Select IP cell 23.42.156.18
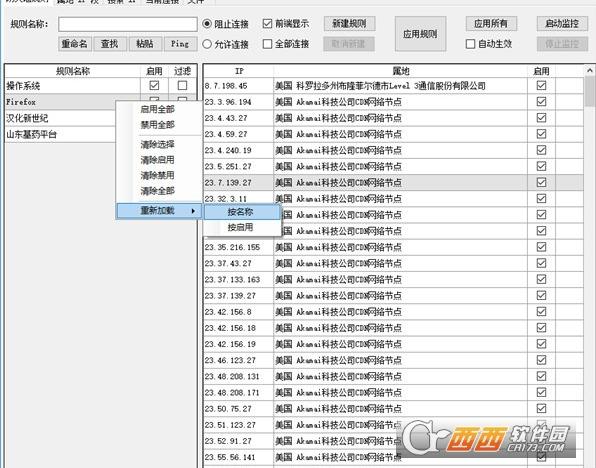The height and width of the screenshot is (468, 596). click(239, 328)
